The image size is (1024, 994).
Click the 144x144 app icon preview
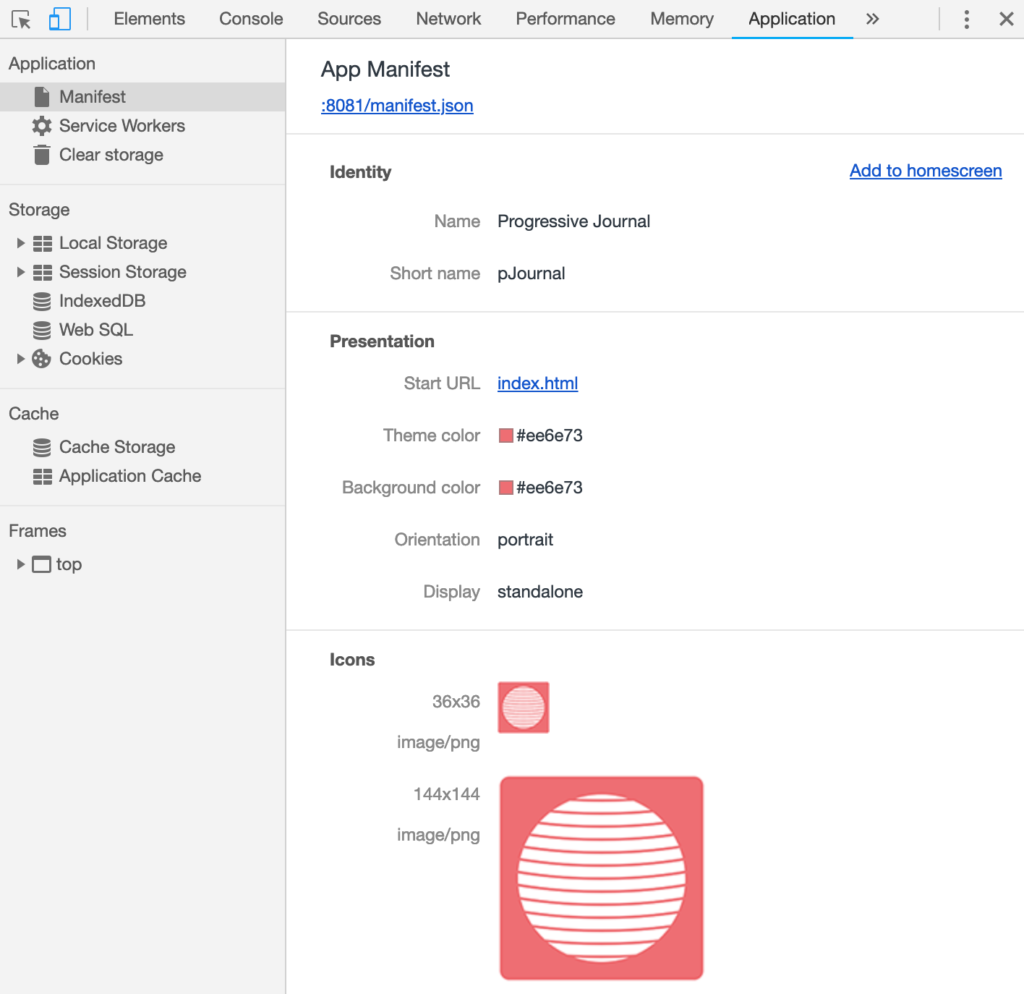(x=601, y=877)
